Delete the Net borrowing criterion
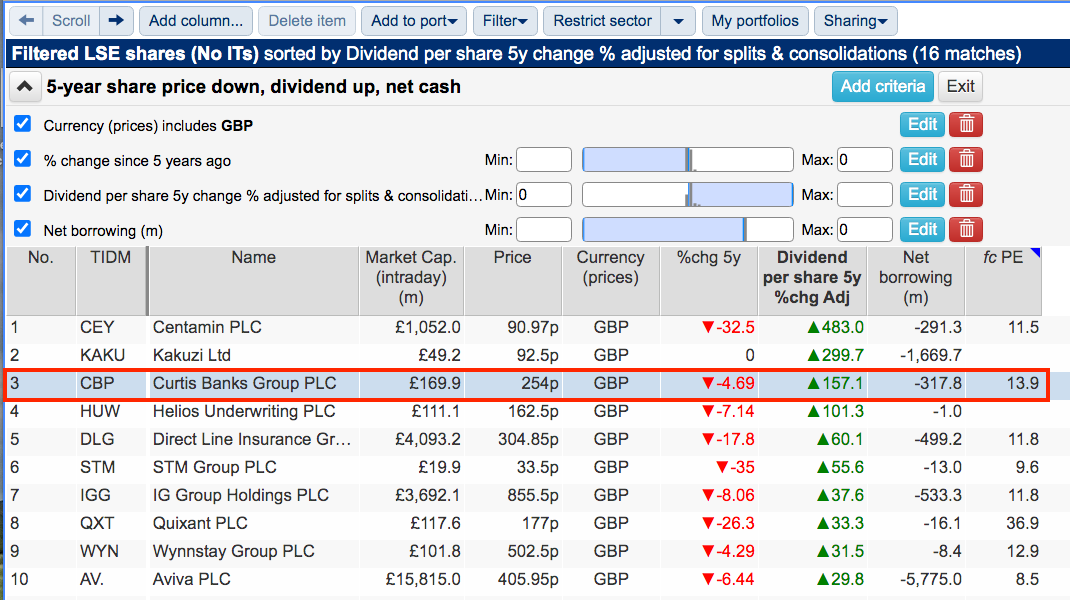The width and height of the screenshot is (1070, 600). pos(966,229)
